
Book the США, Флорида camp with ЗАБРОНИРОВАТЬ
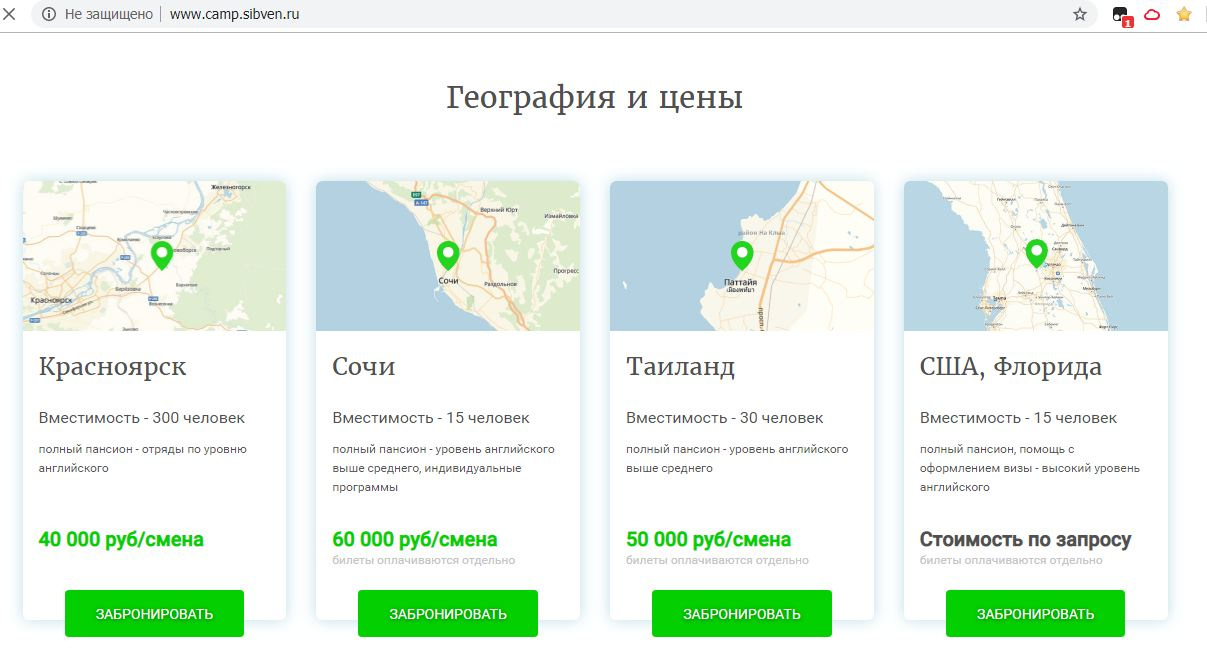(1035, 614)
